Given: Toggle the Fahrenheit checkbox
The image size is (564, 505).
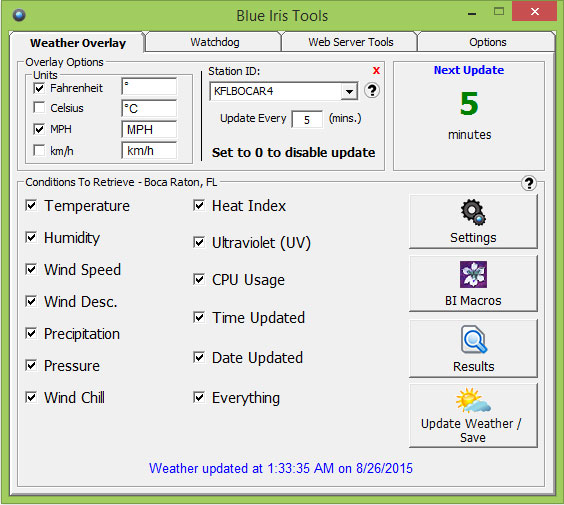Looking at the screenshot, I should 39,88.
